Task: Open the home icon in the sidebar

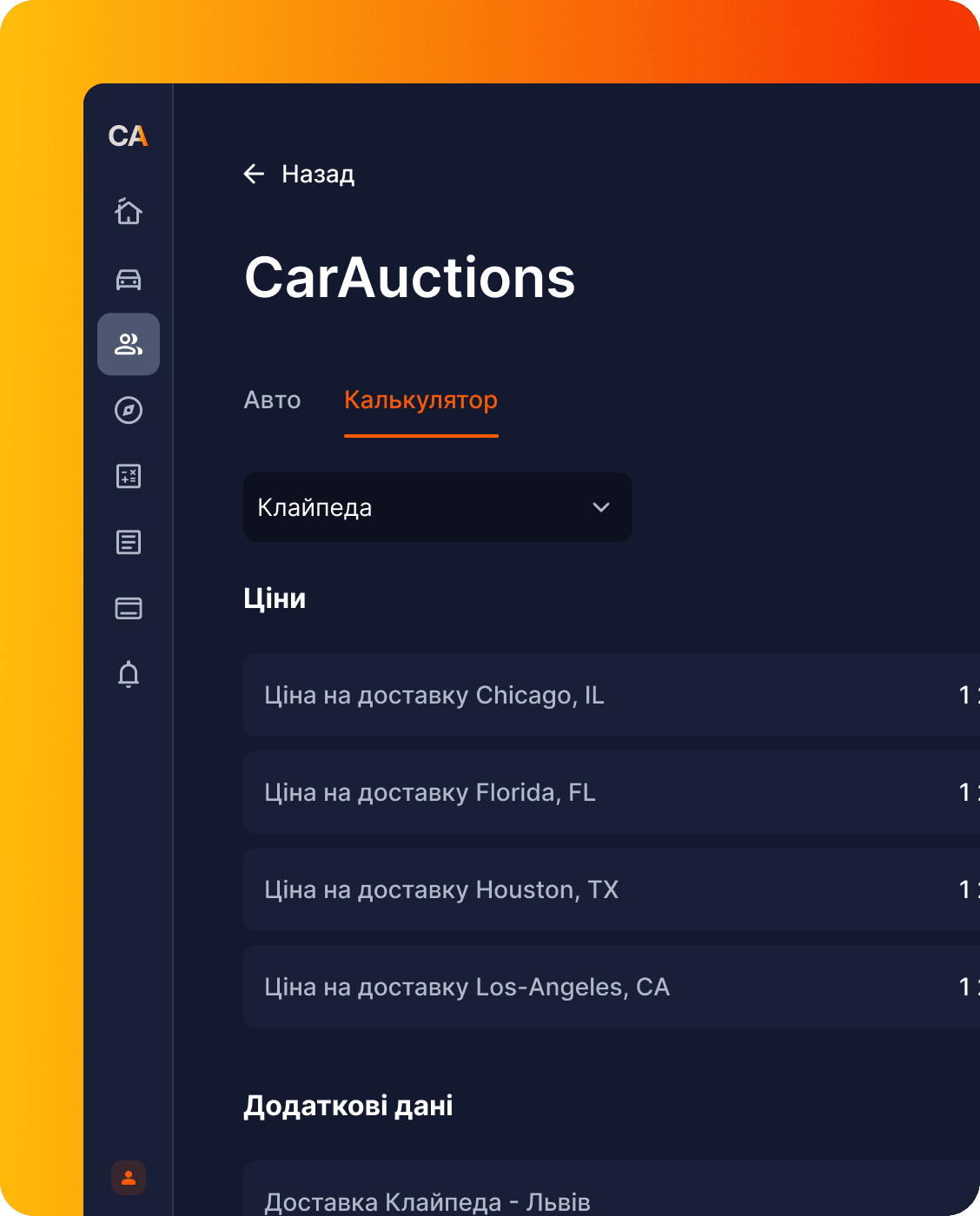Action: tap(129, 211)
